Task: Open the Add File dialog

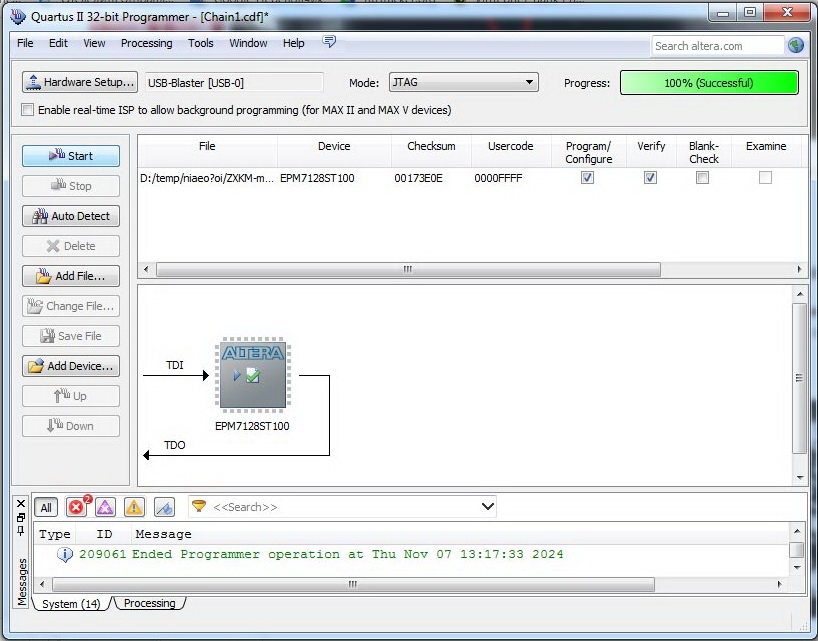Action: [x=71, y=276]
